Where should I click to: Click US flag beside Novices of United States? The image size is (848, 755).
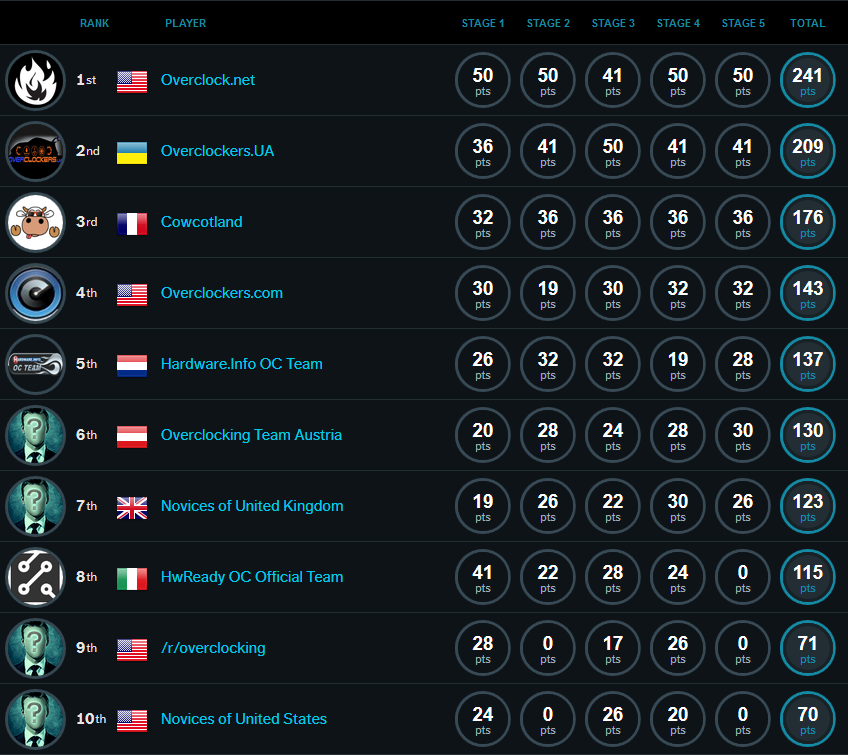pyautogui.click(x=132, y=721)
